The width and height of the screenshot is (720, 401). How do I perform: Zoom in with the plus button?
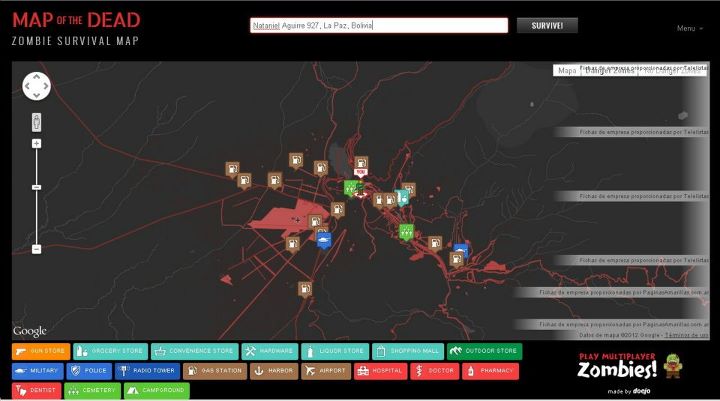36,144
